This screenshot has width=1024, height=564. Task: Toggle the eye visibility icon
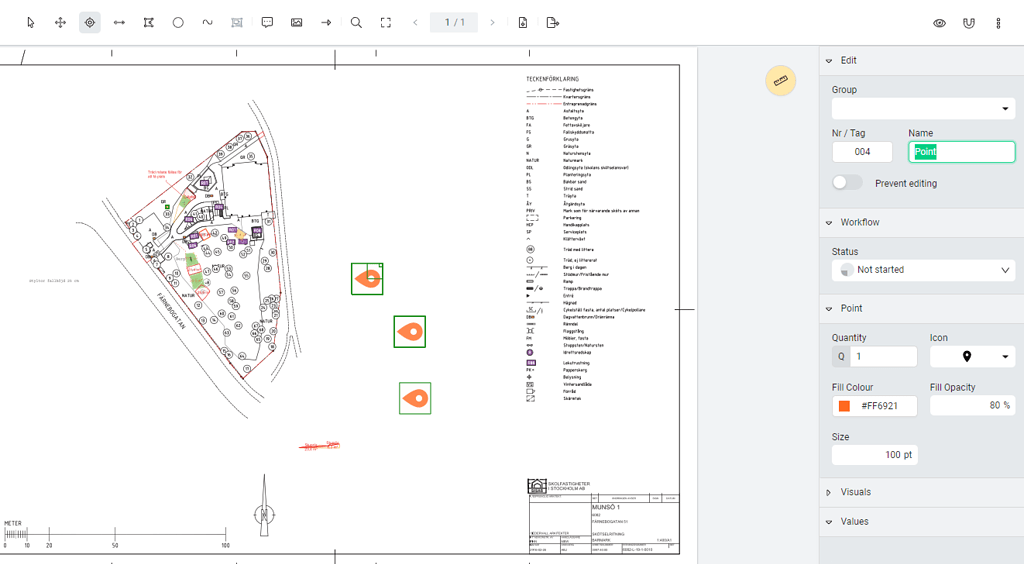pyautogui.click(x=939, y=23)
